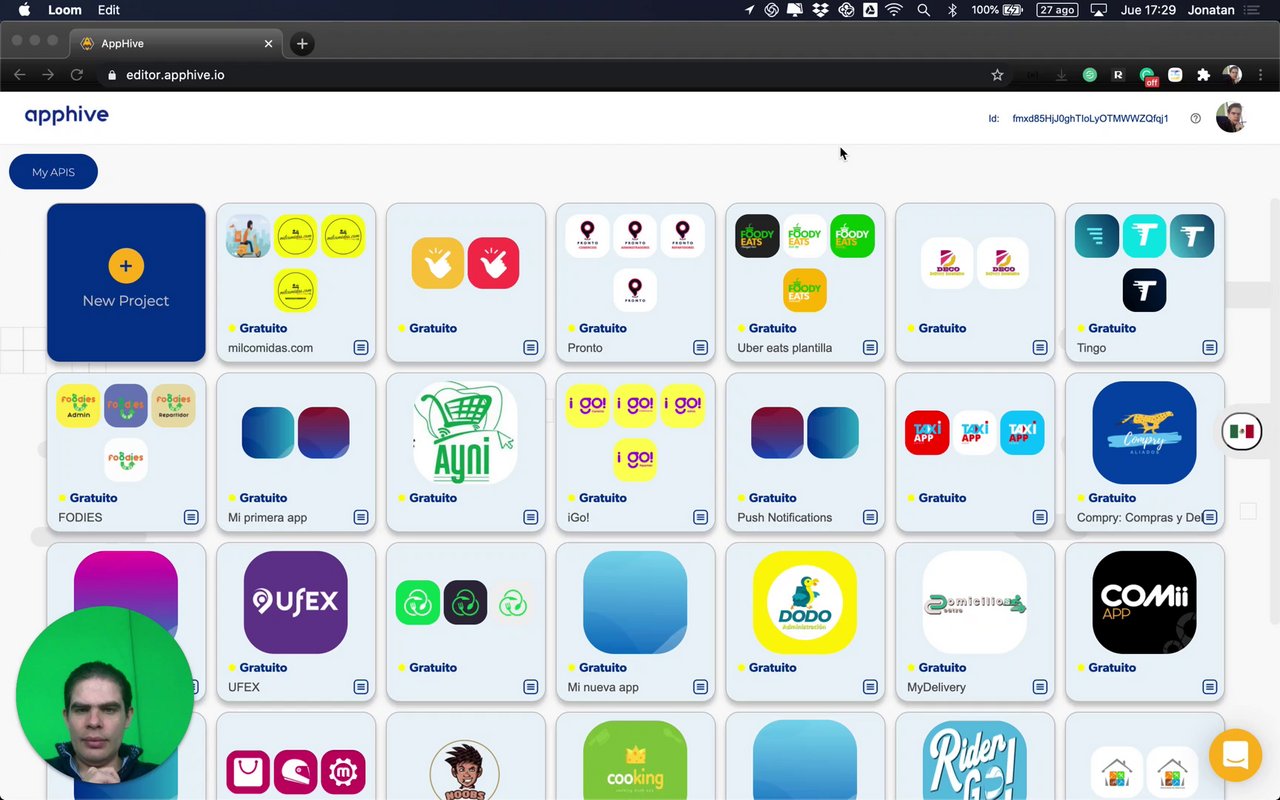Open the Taxi App red icon
The image size is (1280, 800).
(x=927, y=432)
